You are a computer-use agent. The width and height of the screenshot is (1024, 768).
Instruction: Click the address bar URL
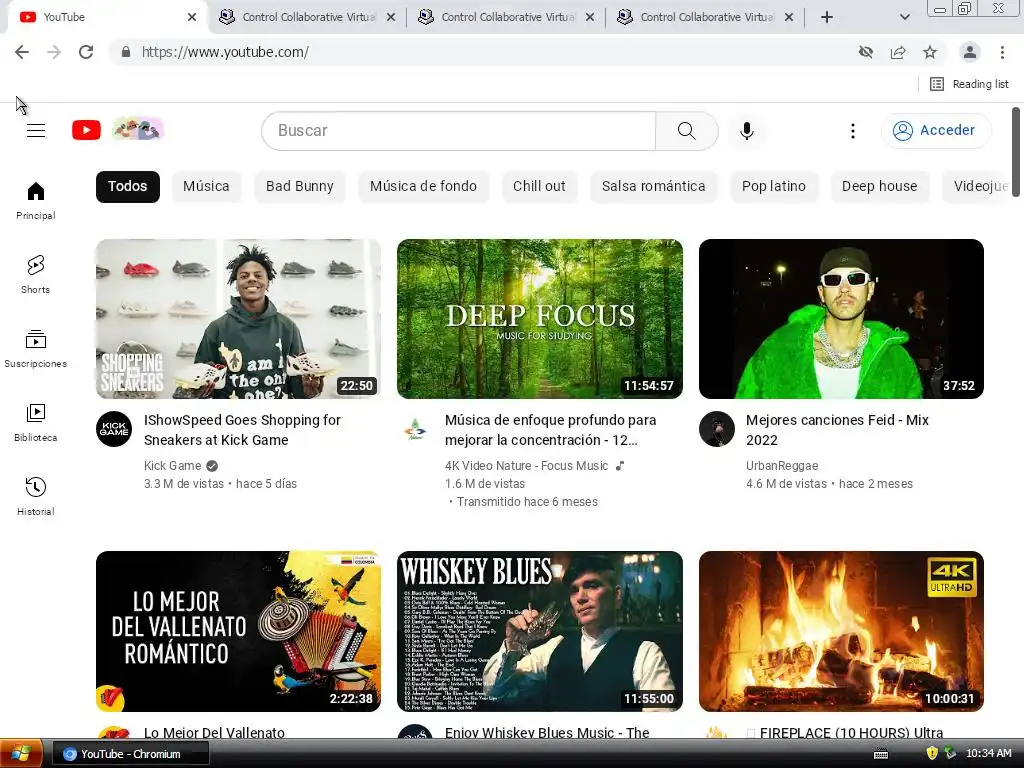(225, 52)
